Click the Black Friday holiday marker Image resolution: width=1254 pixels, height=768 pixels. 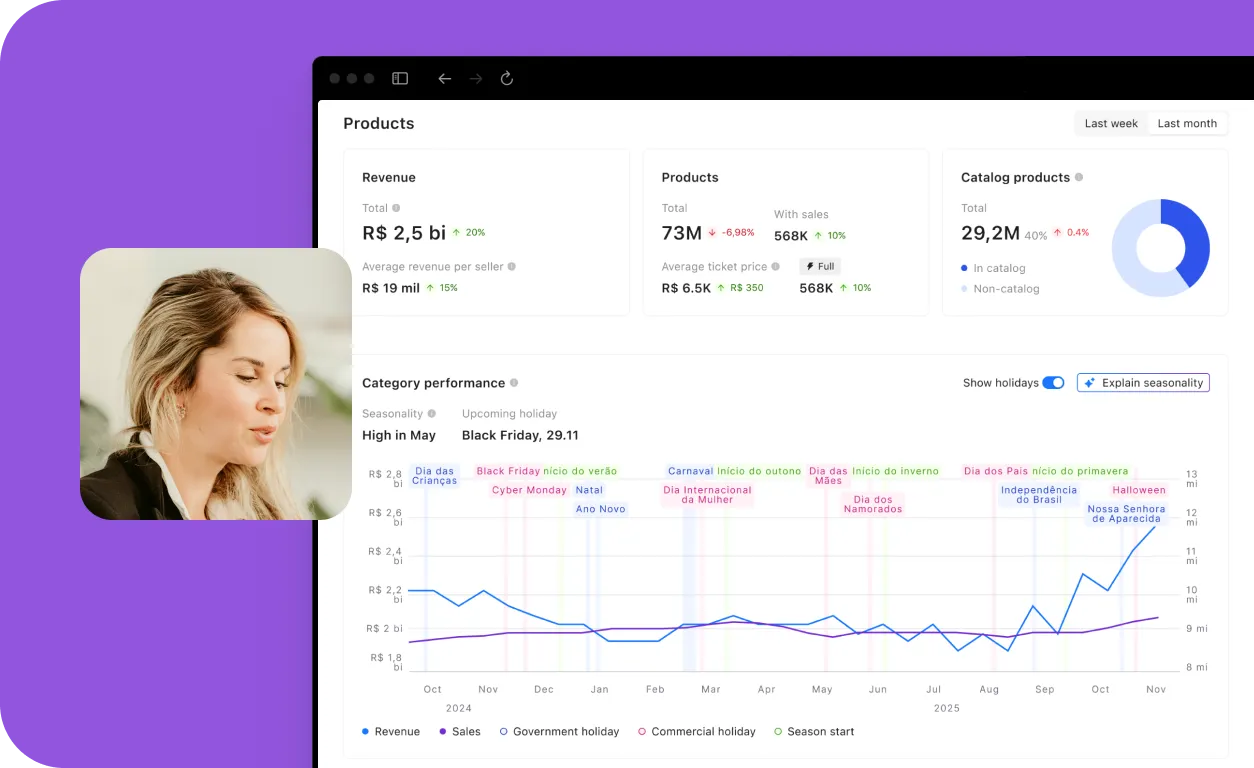click(508, 471)
